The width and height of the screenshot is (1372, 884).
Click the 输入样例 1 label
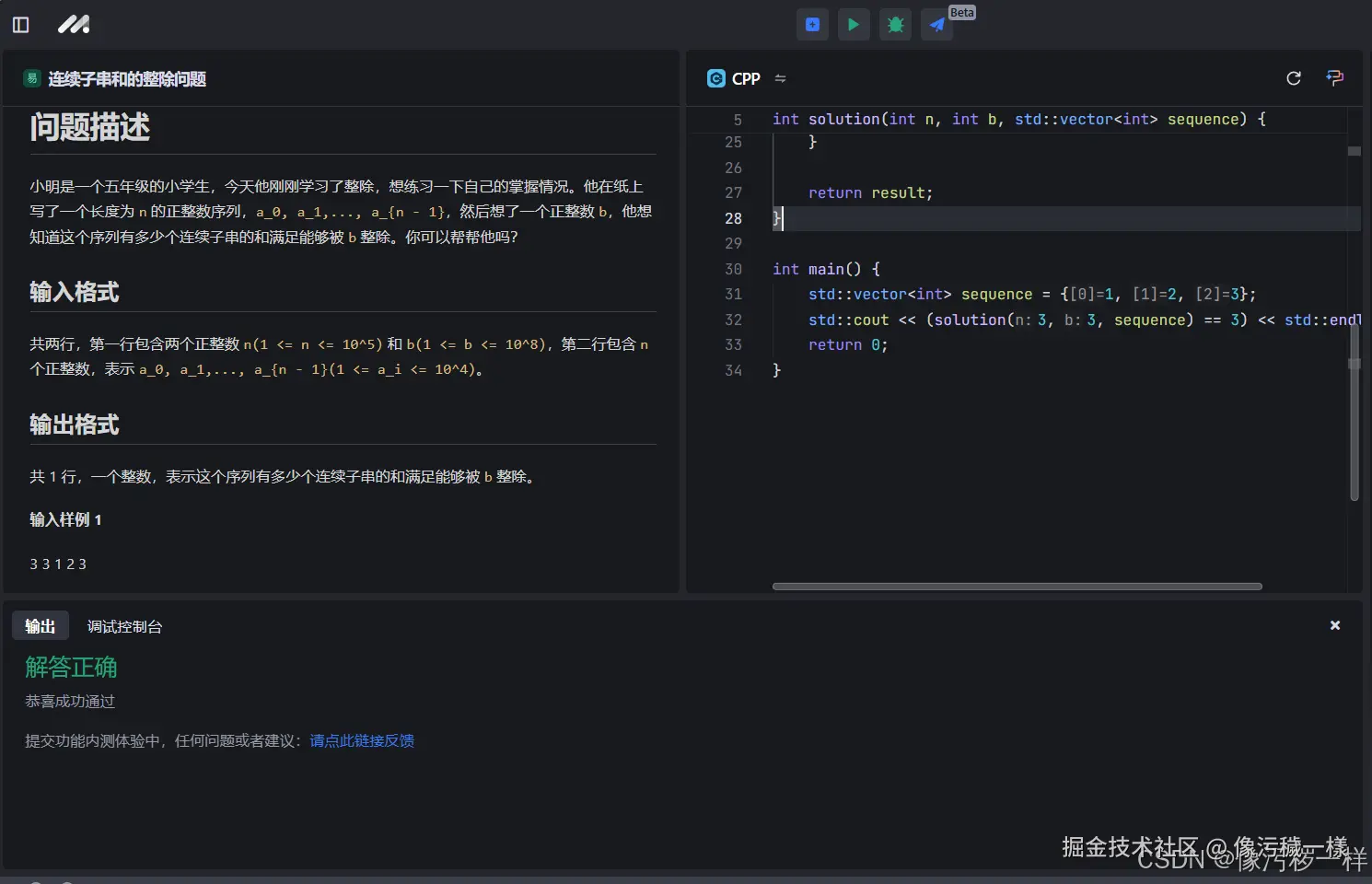[x=65, y=519]
